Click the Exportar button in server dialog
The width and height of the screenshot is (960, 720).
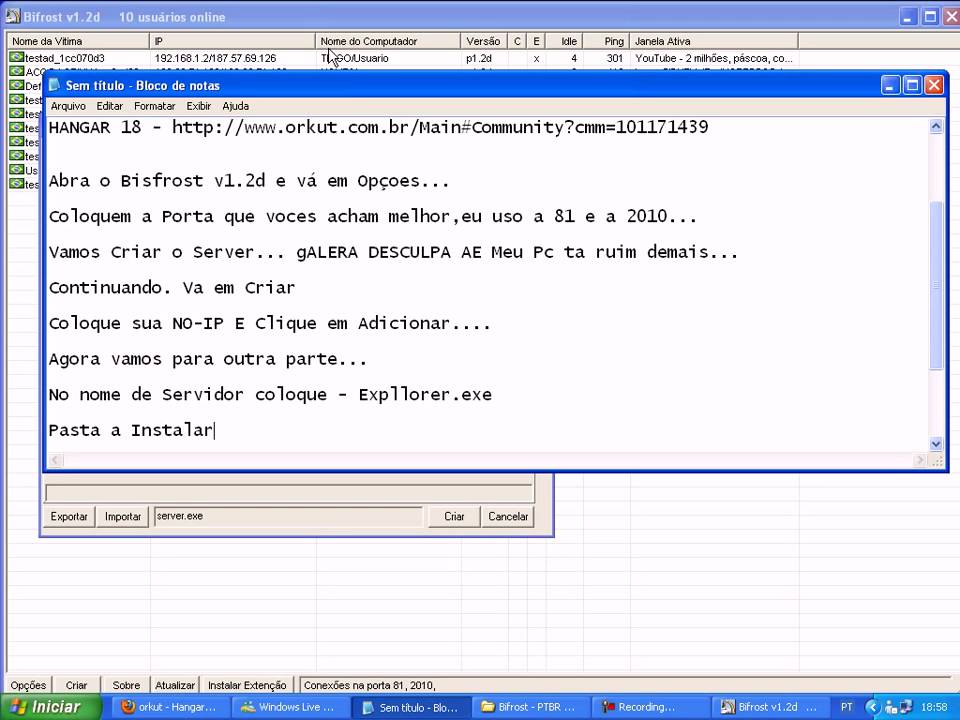point(69,516)
